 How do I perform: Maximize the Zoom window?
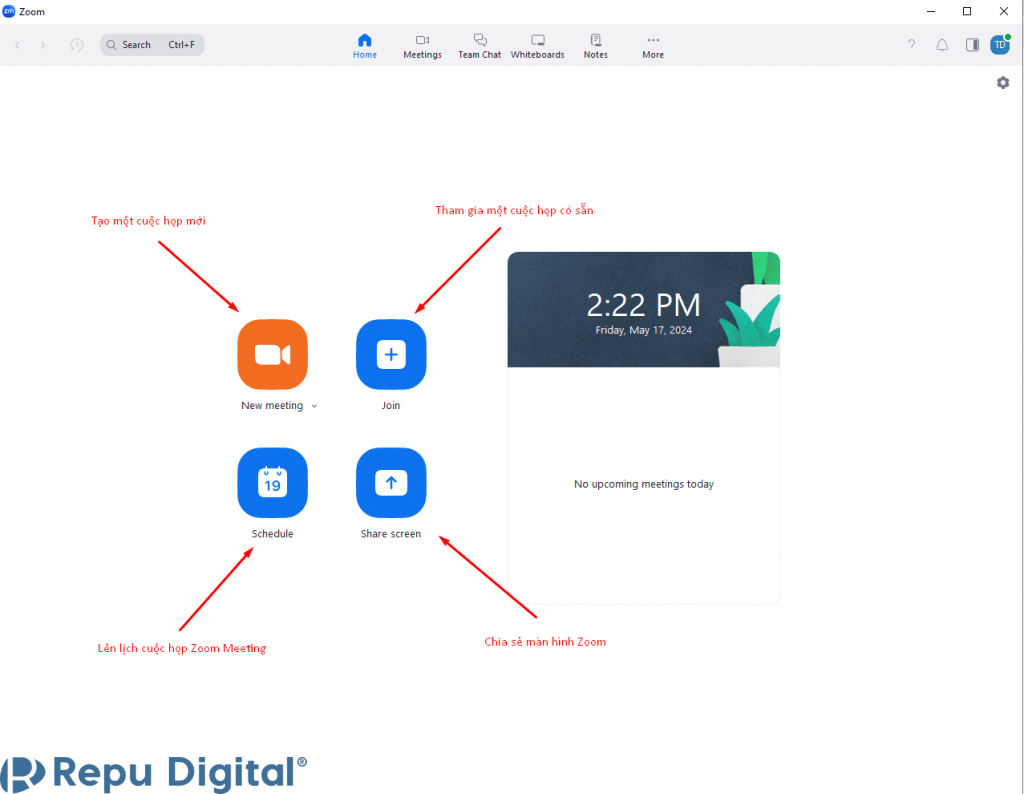pos(967,11)
